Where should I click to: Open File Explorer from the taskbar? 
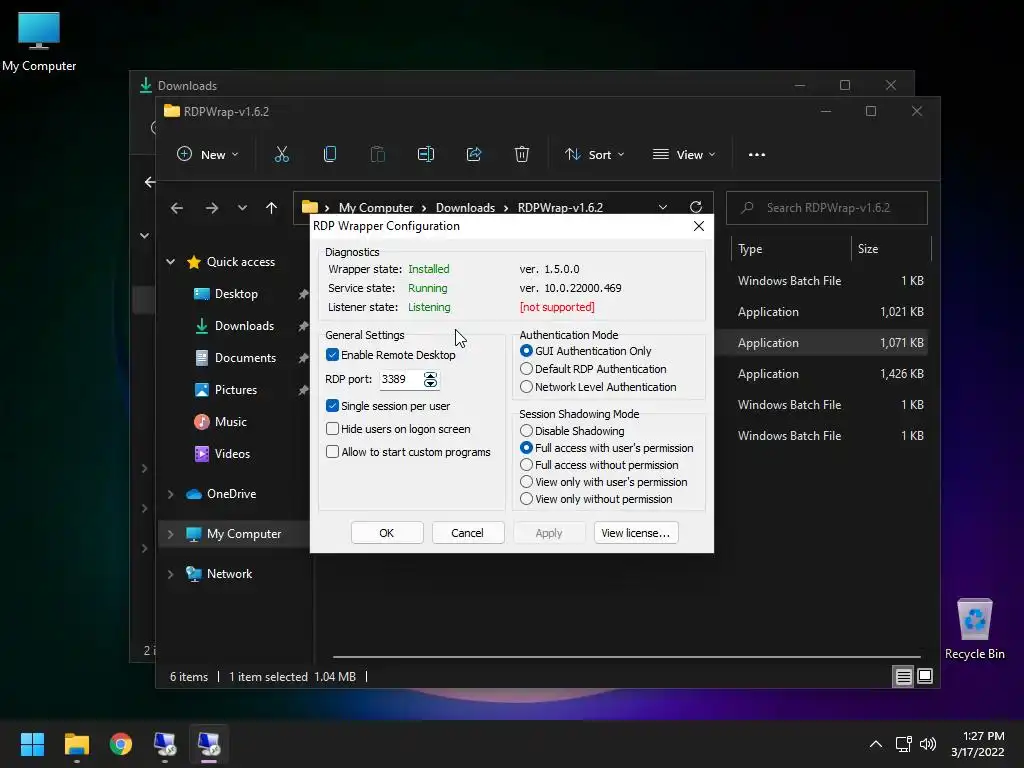[76, 744]
